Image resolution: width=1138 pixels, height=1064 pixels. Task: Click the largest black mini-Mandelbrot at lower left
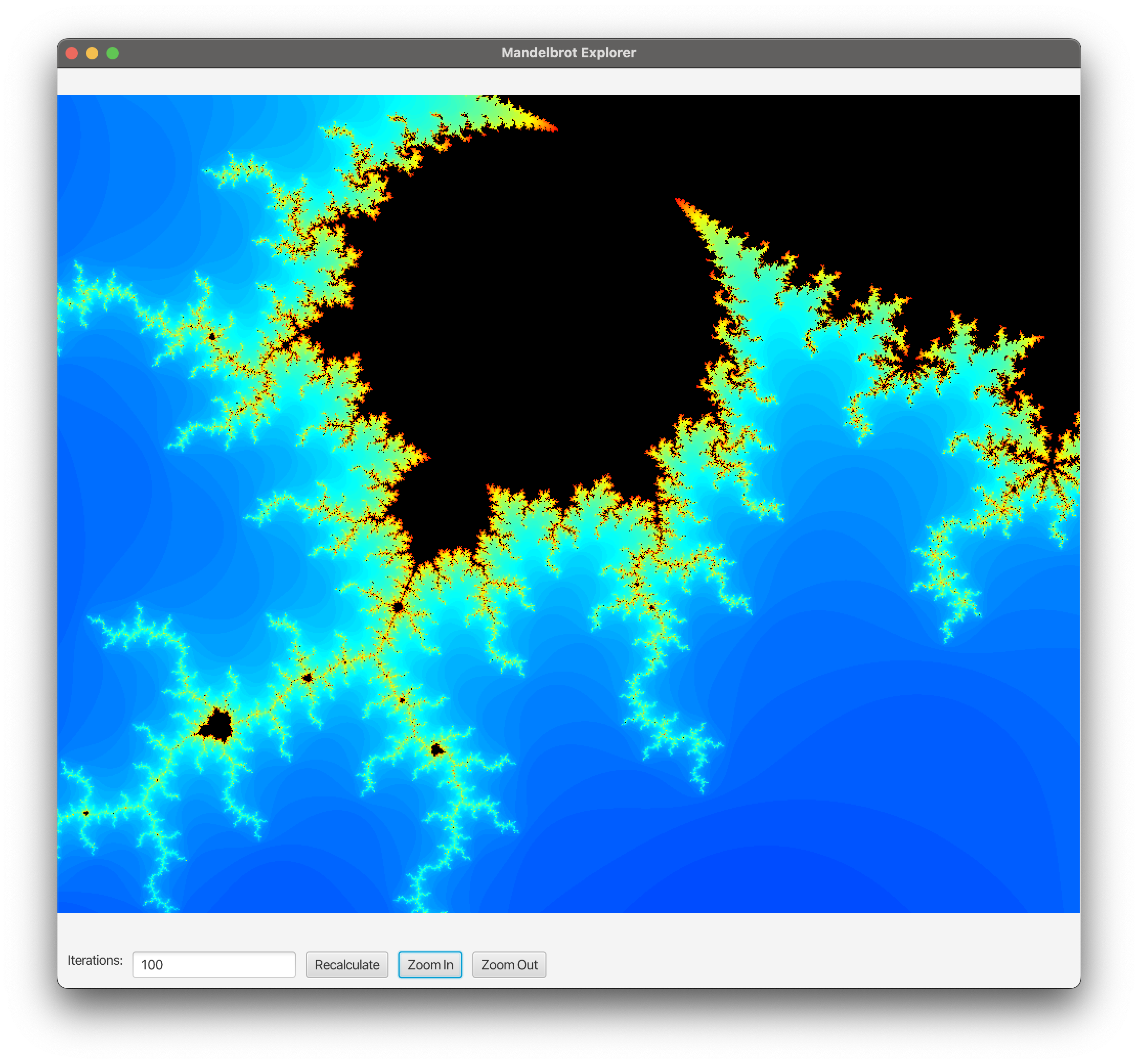[x=217, y=726]
